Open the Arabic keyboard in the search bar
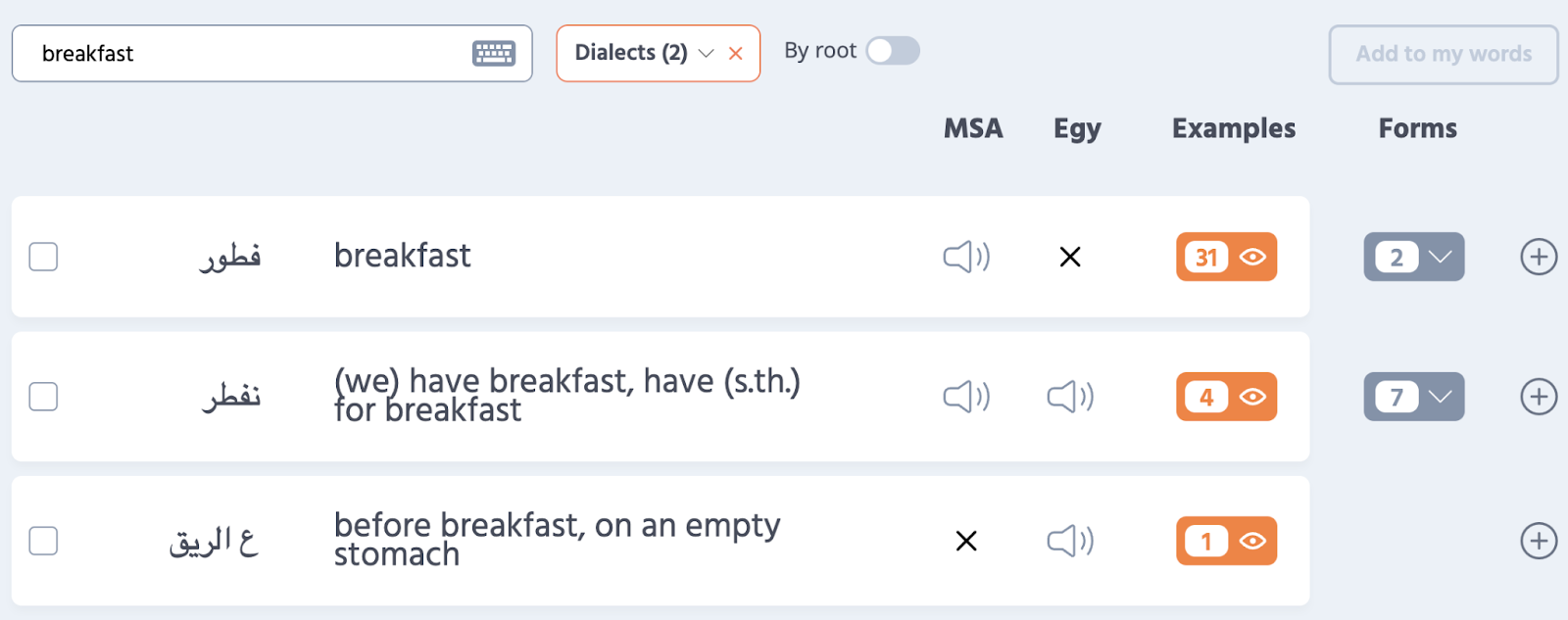 pyautogui.click(x=492, y=54)
